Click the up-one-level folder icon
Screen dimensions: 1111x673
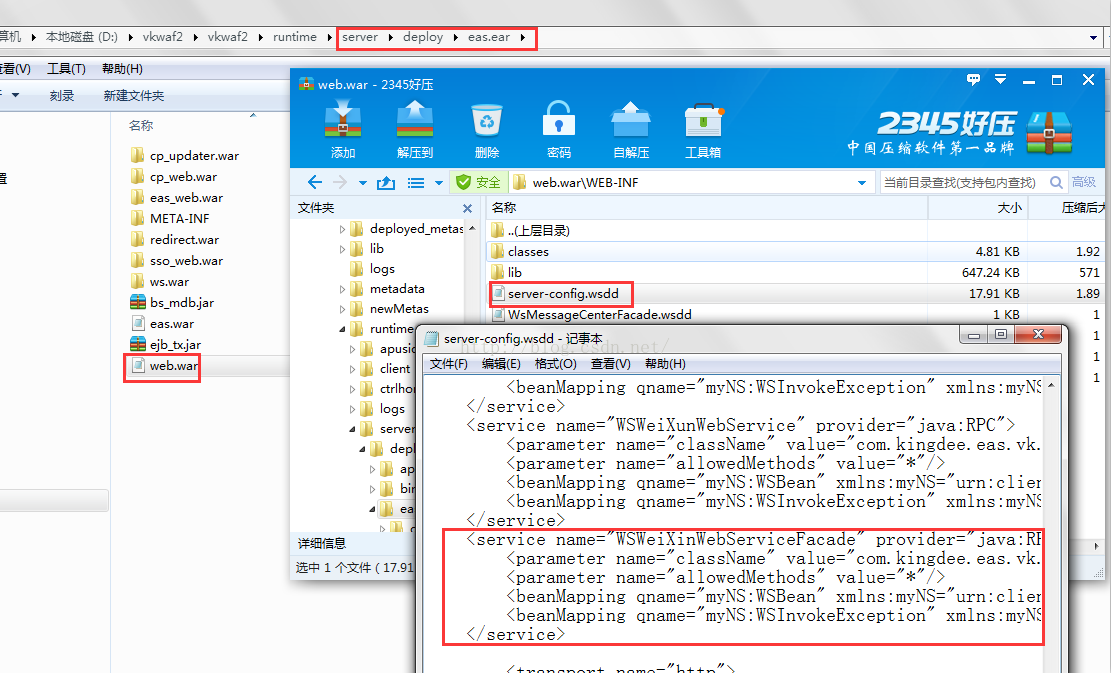click(x=385, y=183)
